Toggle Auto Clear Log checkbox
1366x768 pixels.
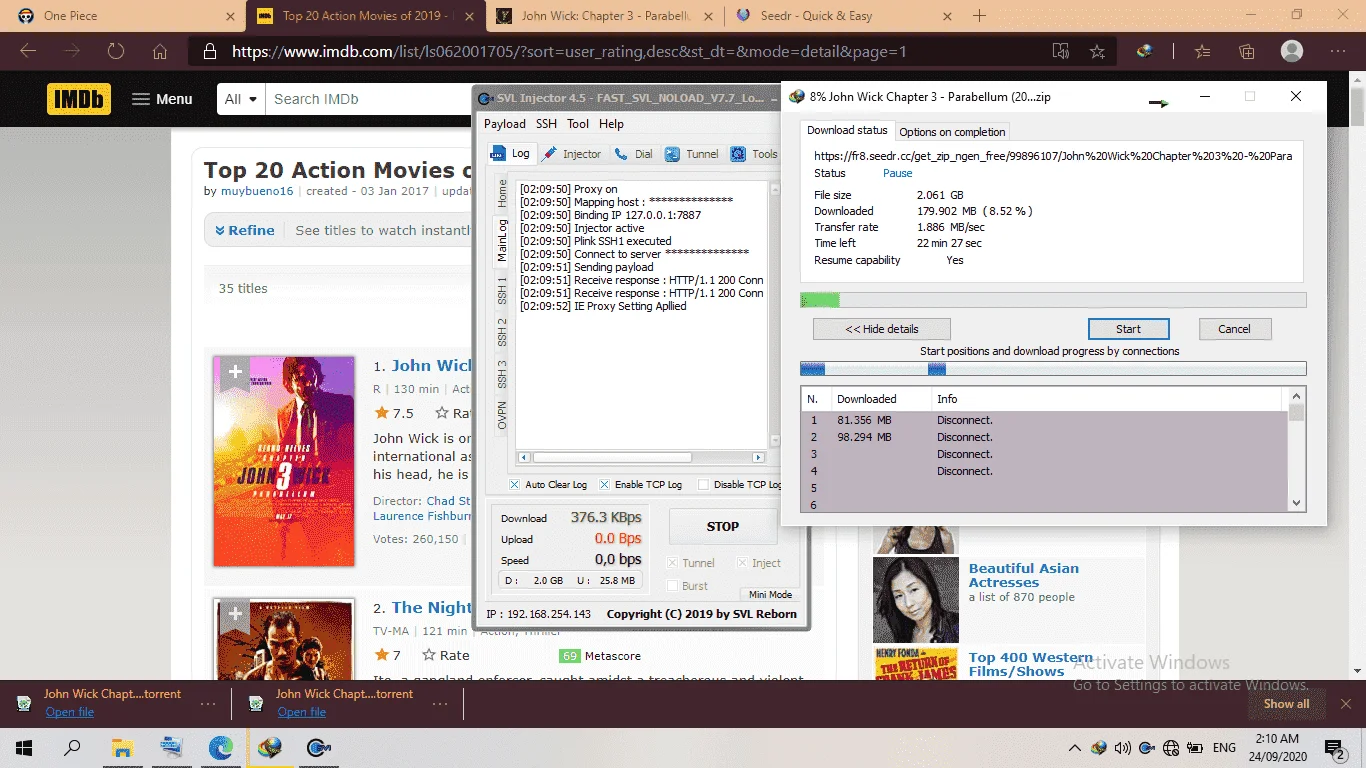click(x=514, y=484)
